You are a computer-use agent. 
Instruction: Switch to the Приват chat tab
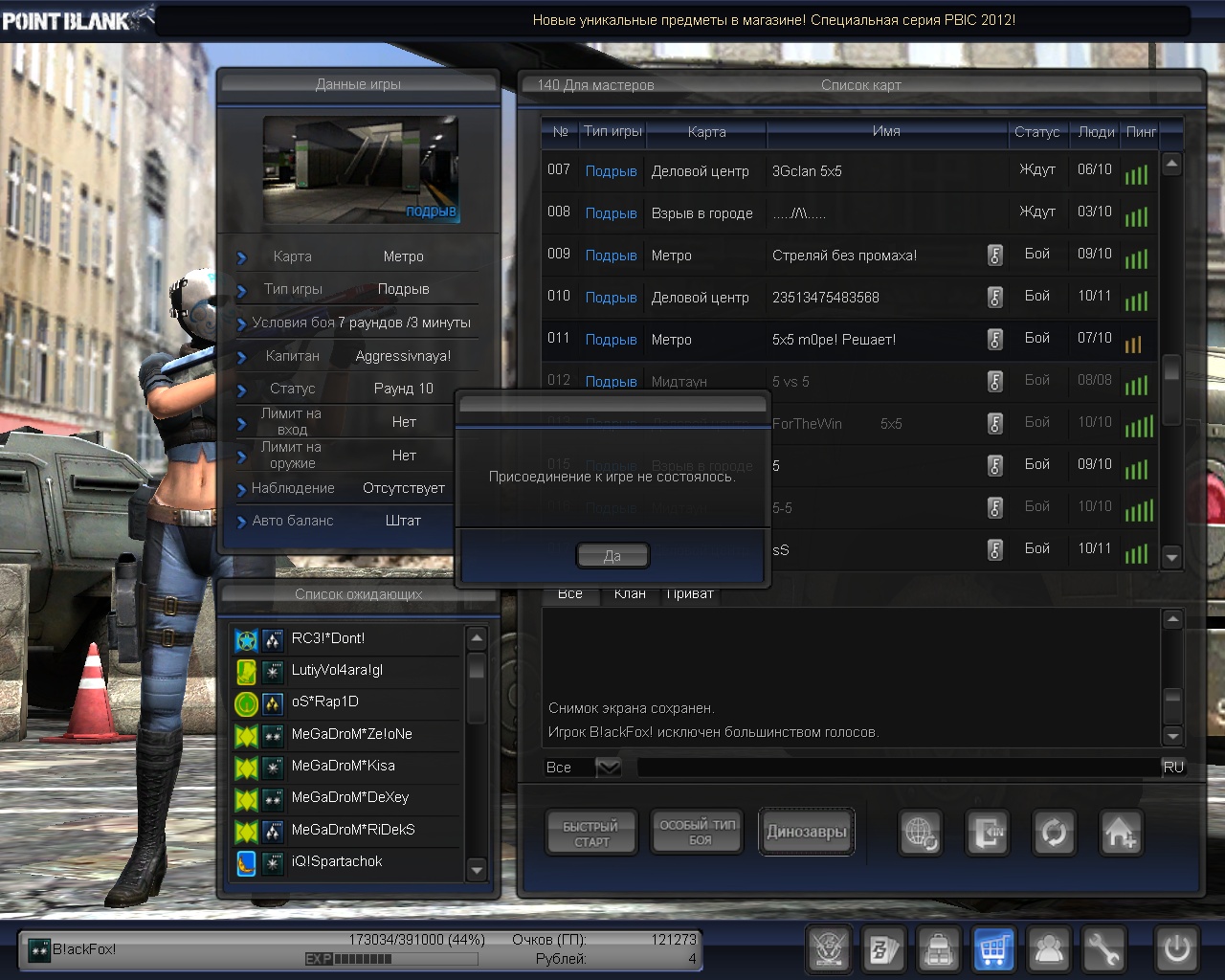click(x=690, y=595)
